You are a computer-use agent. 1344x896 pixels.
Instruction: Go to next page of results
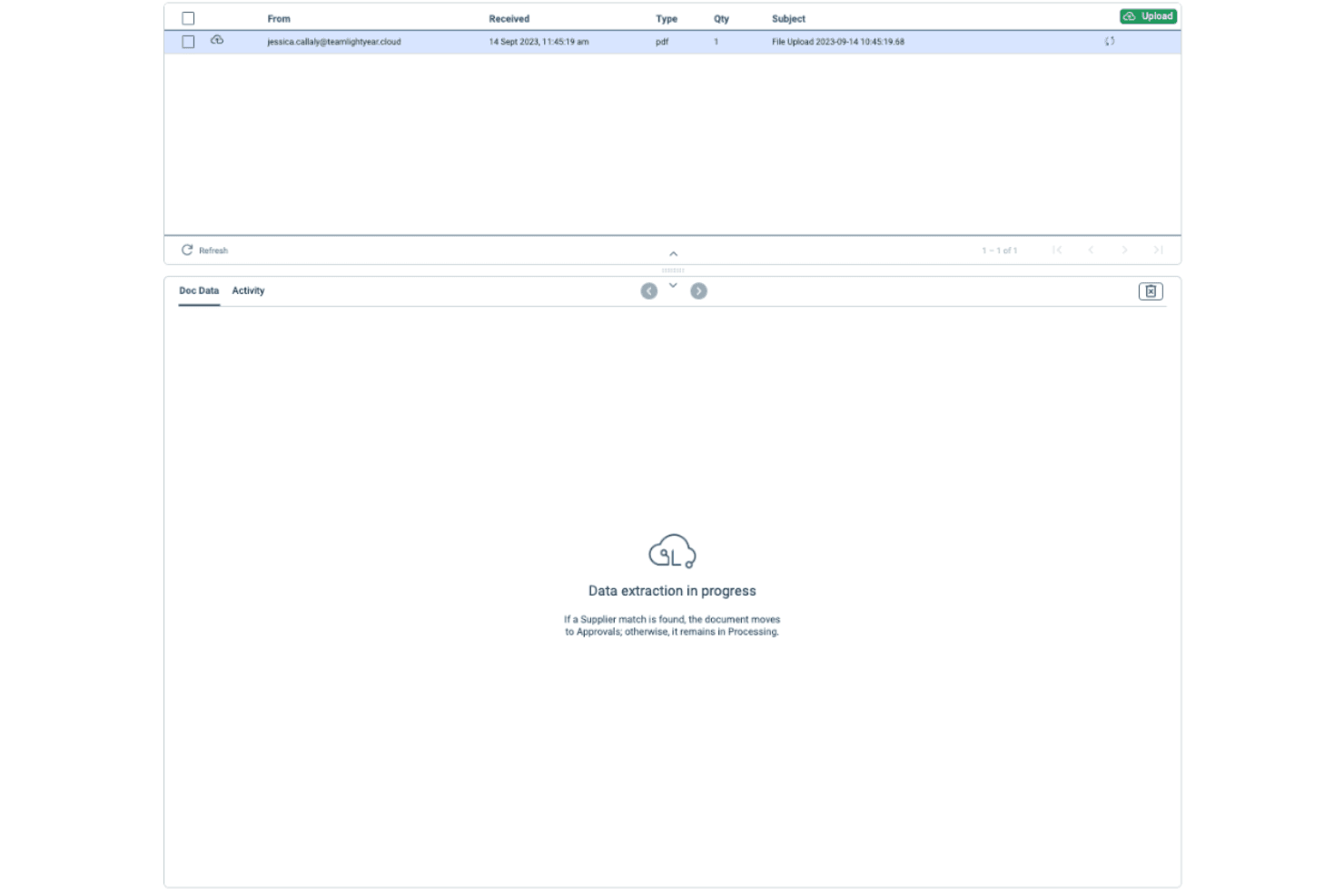click(1124, 250)
